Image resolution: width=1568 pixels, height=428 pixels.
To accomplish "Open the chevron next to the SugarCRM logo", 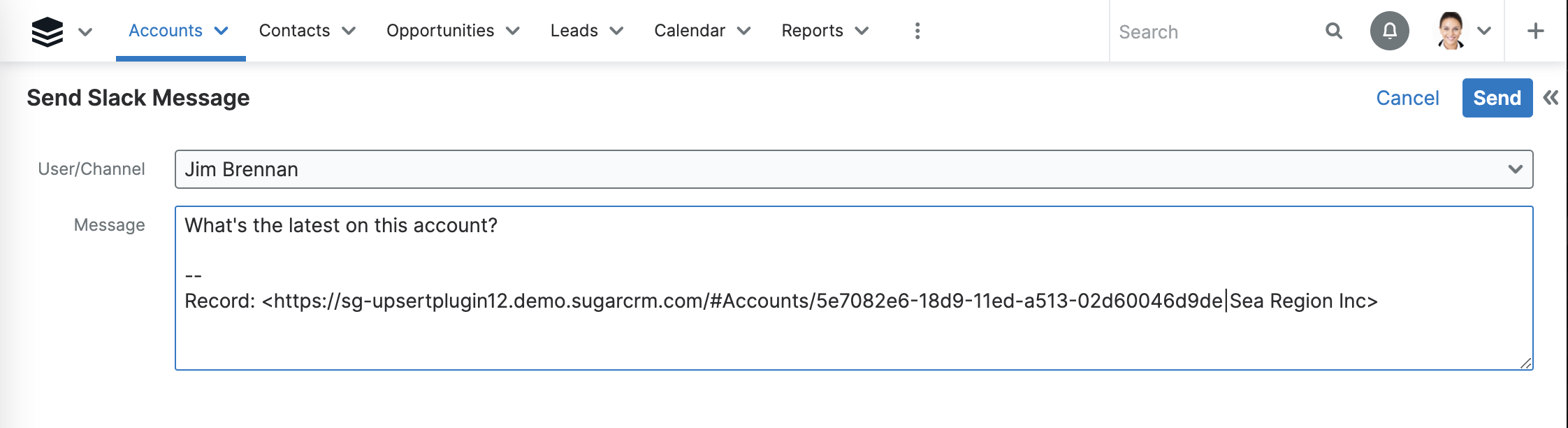I will [85, 31].
